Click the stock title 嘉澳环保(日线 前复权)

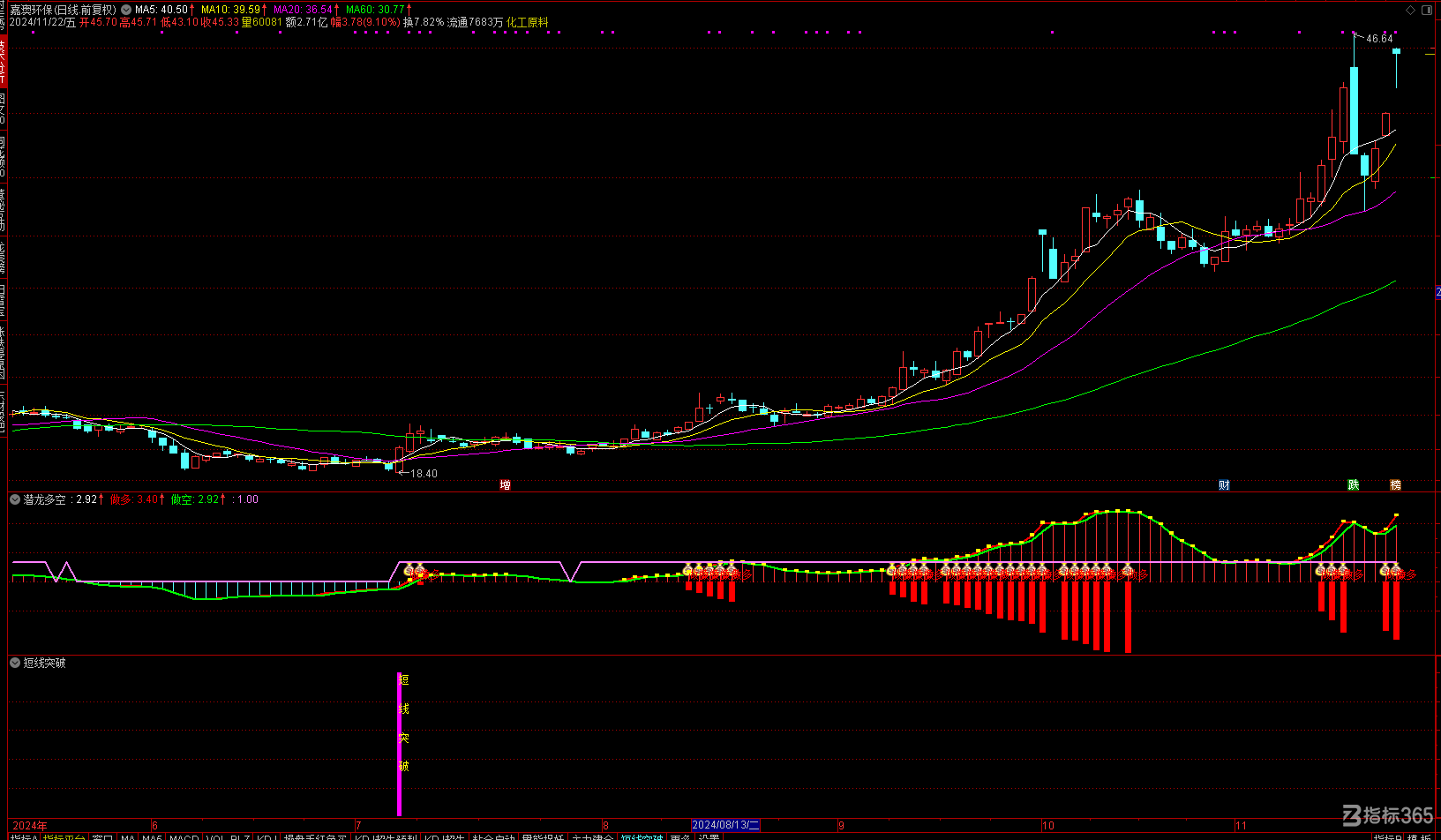coord(63,10)
